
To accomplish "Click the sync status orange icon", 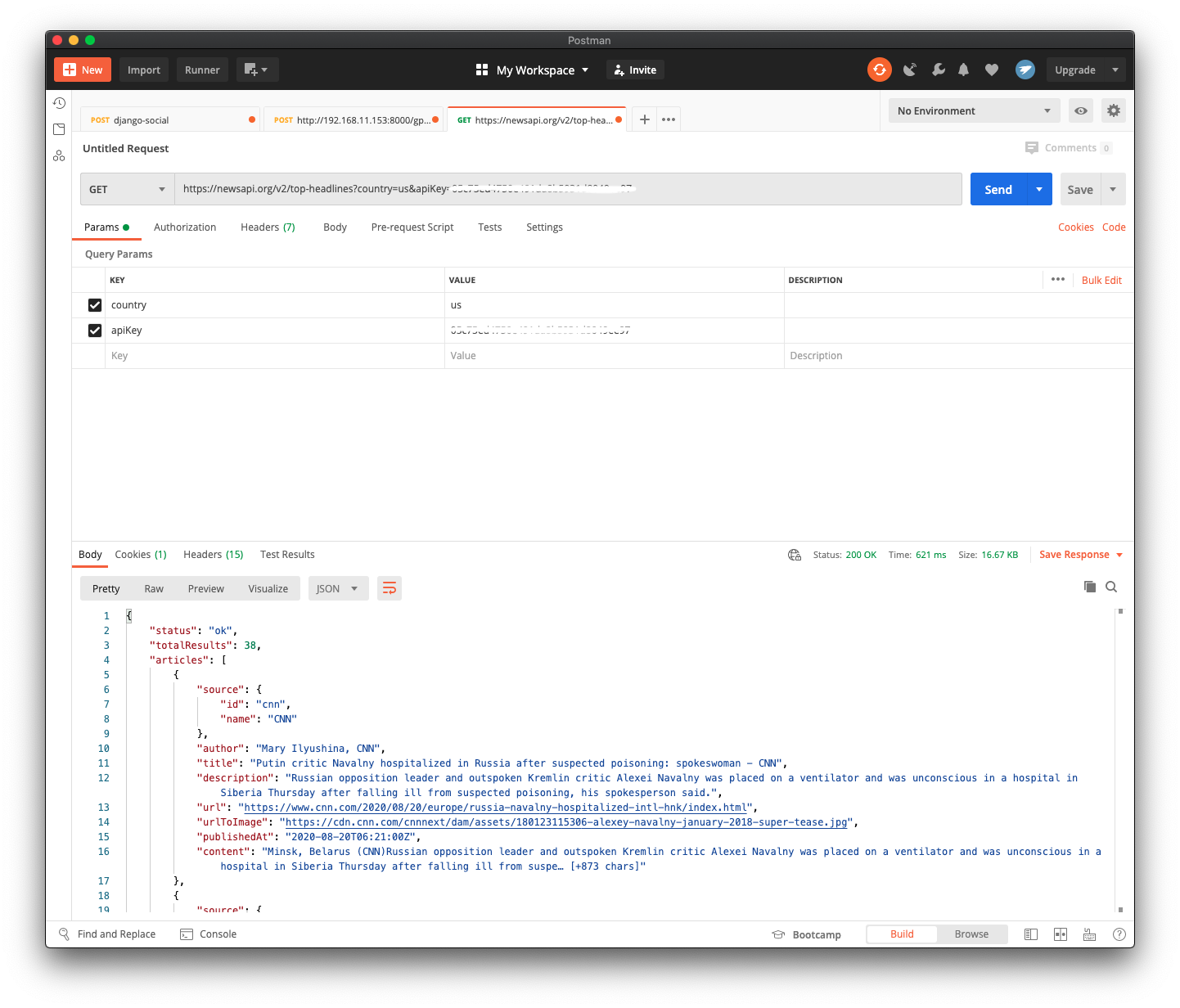I will [x=880, y=70].
